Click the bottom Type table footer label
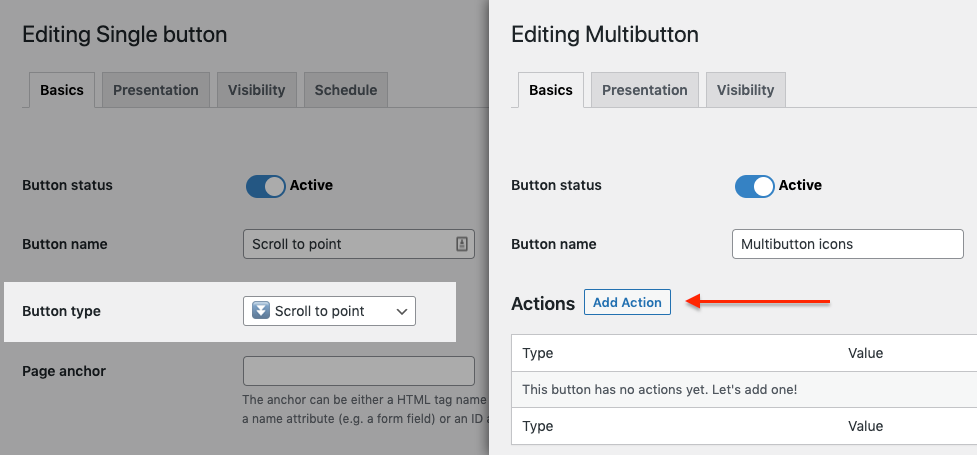Viewport: 977px width, 455px height. coord(538,426)
